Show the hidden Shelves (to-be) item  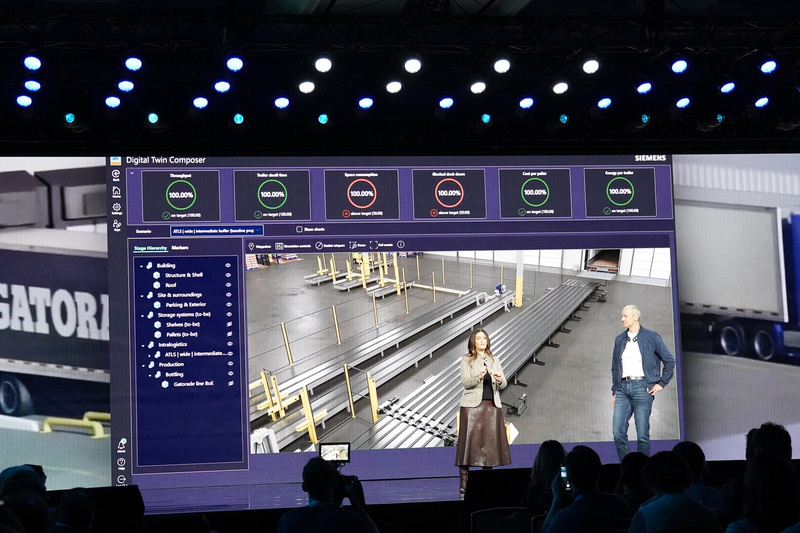[230, 324]
